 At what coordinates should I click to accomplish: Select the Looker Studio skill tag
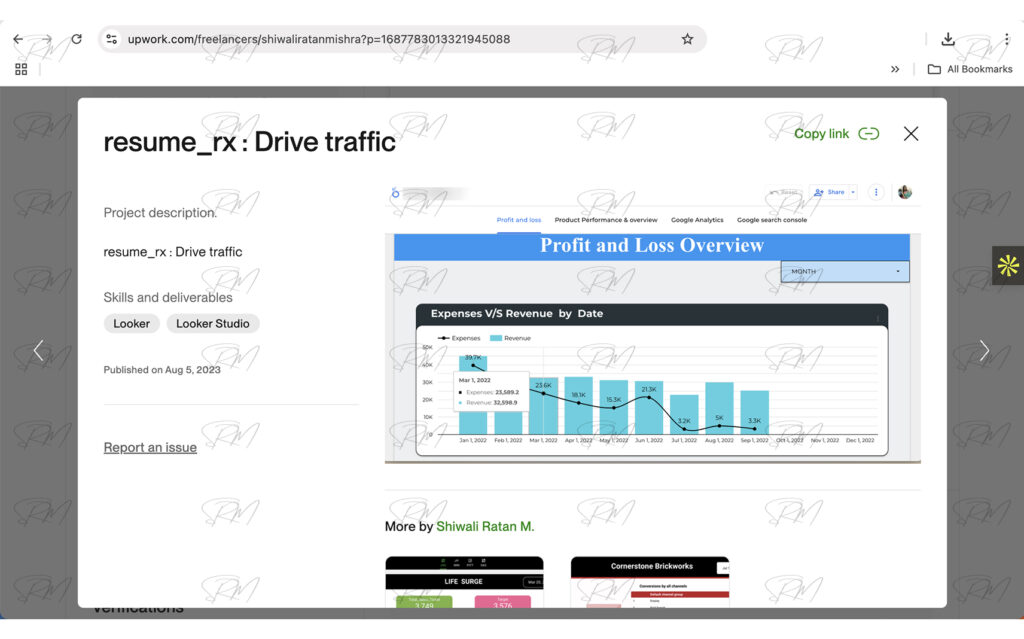pos(213,324)
